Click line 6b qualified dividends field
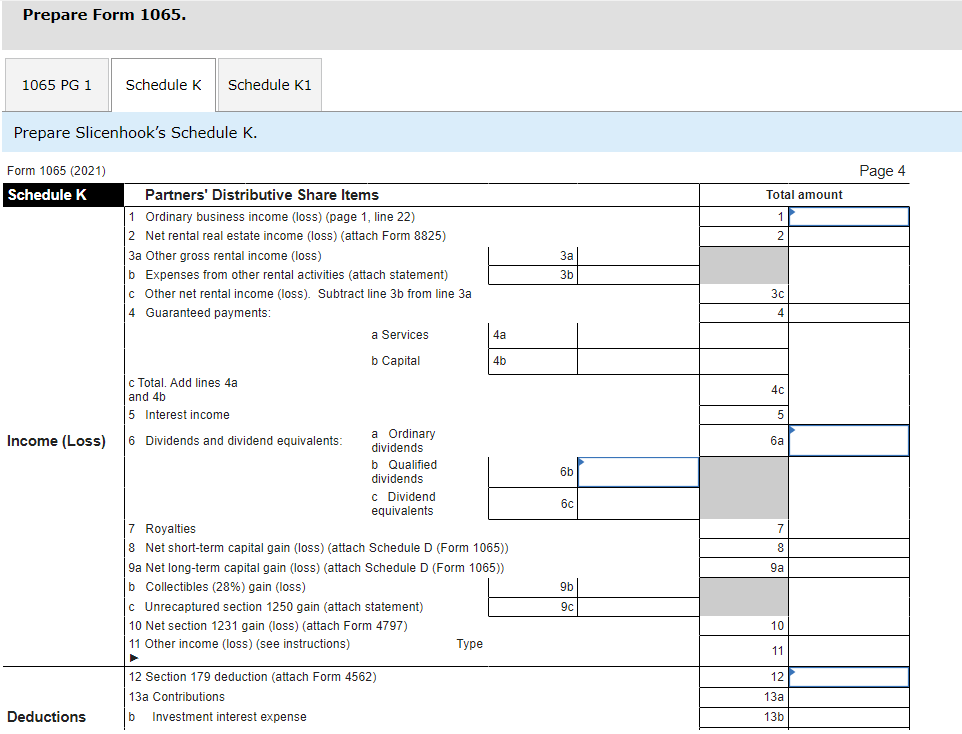Viewport: 962px width, 734px height. [x=638, y=471]
